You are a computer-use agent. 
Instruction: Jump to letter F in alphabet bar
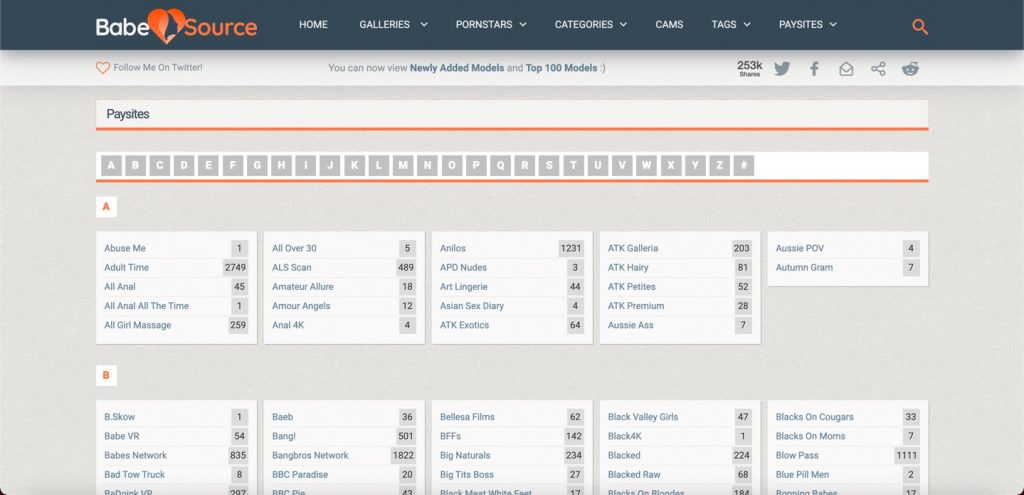(232, 165)
